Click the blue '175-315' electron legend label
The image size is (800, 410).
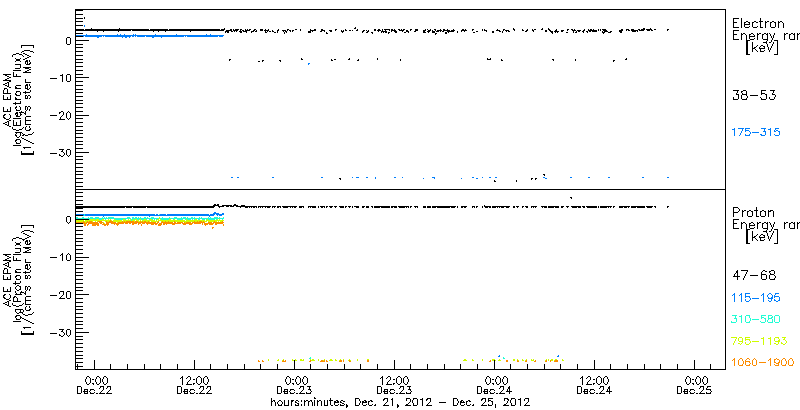756,133
